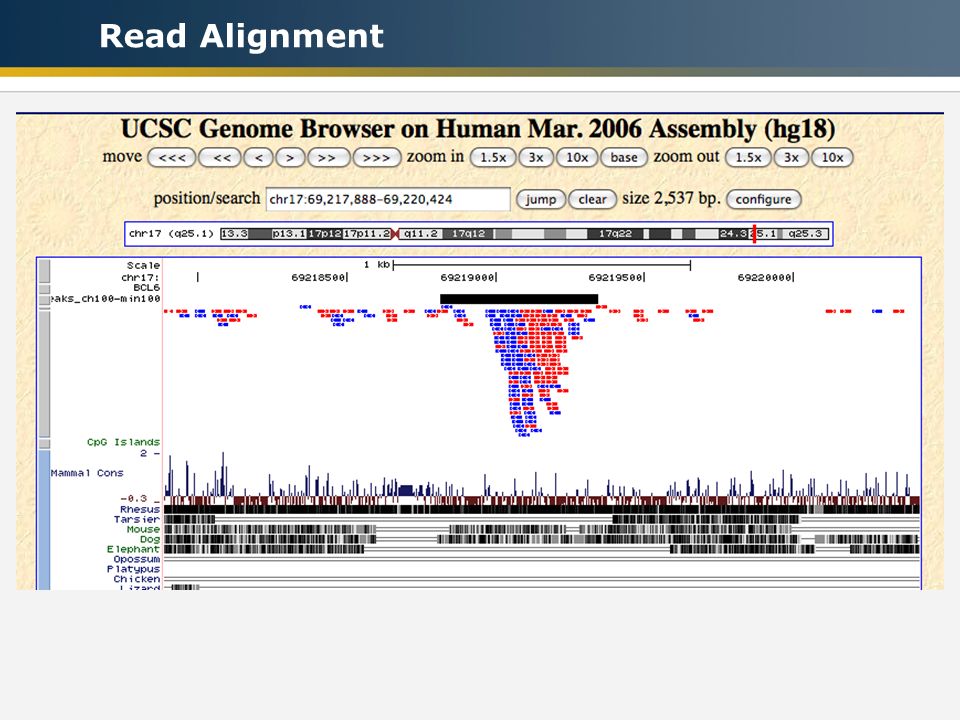Image resolution: width=960 pixels, height=720 pixels.
Task: Click the Mammal Cons track label
Action: (87, 473)
